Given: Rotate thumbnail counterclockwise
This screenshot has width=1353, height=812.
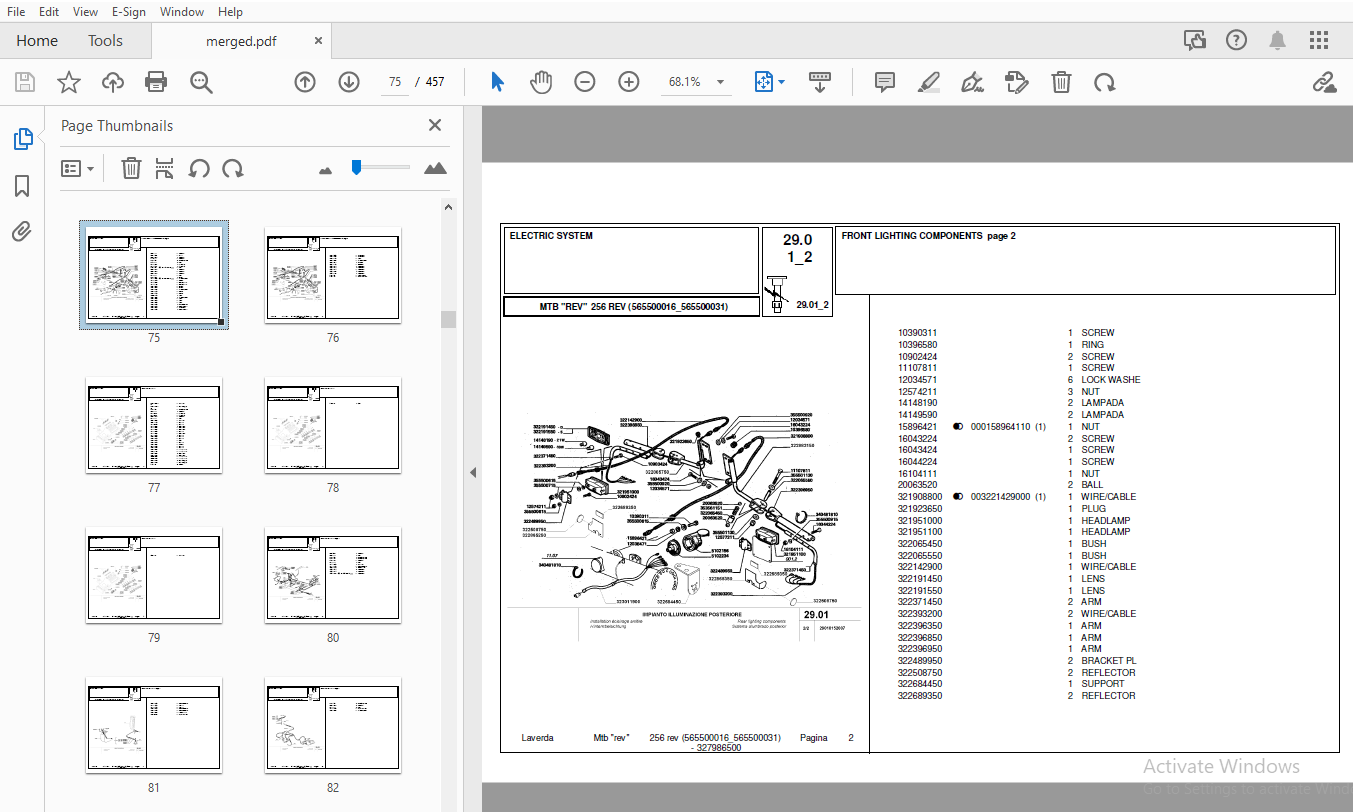Looking at the screenshot, I should point(199,168).
